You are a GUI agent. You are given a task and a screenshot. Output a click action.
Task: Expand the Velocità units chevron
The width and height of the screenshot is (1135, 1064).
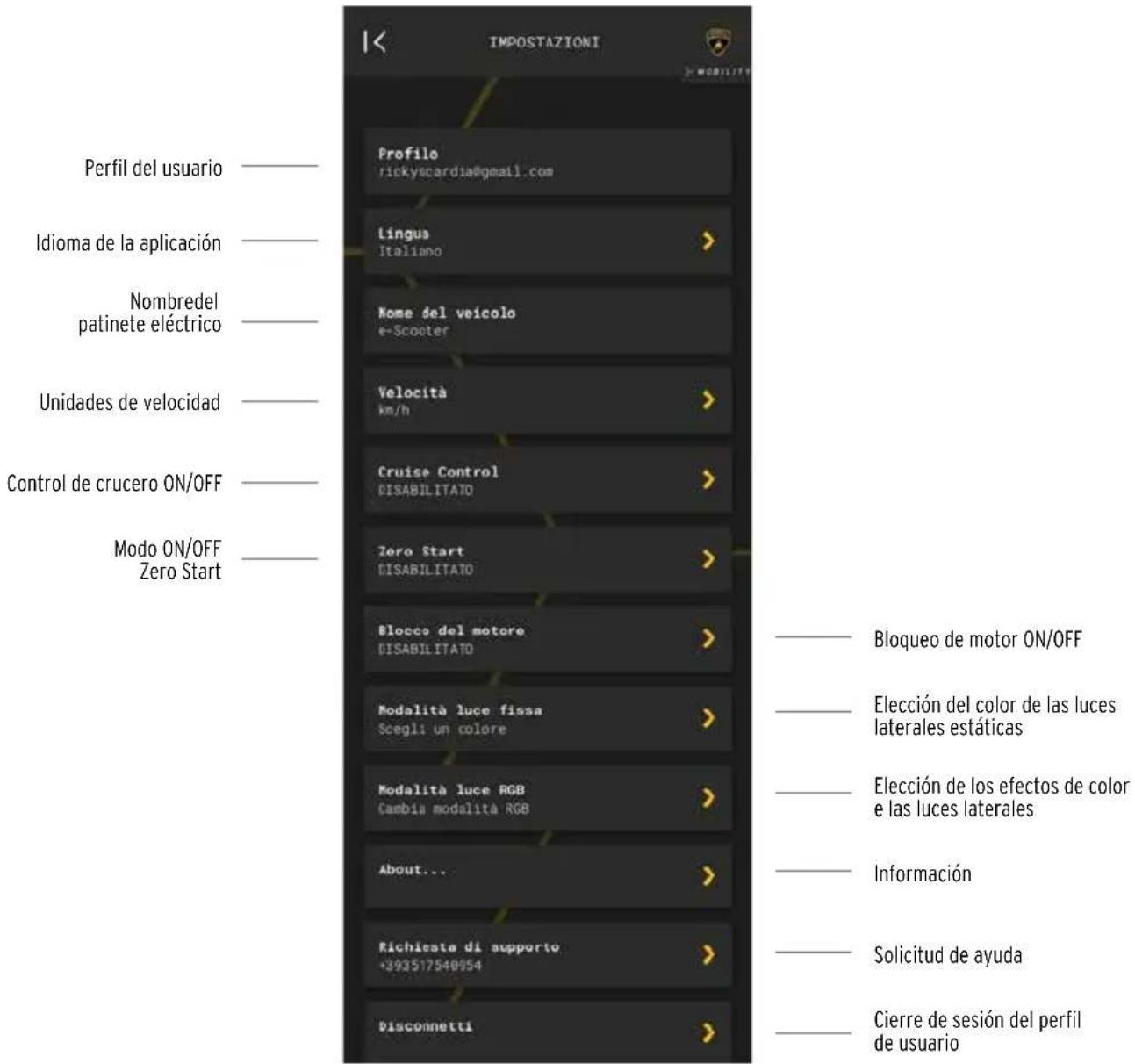(x=708, y=400)
